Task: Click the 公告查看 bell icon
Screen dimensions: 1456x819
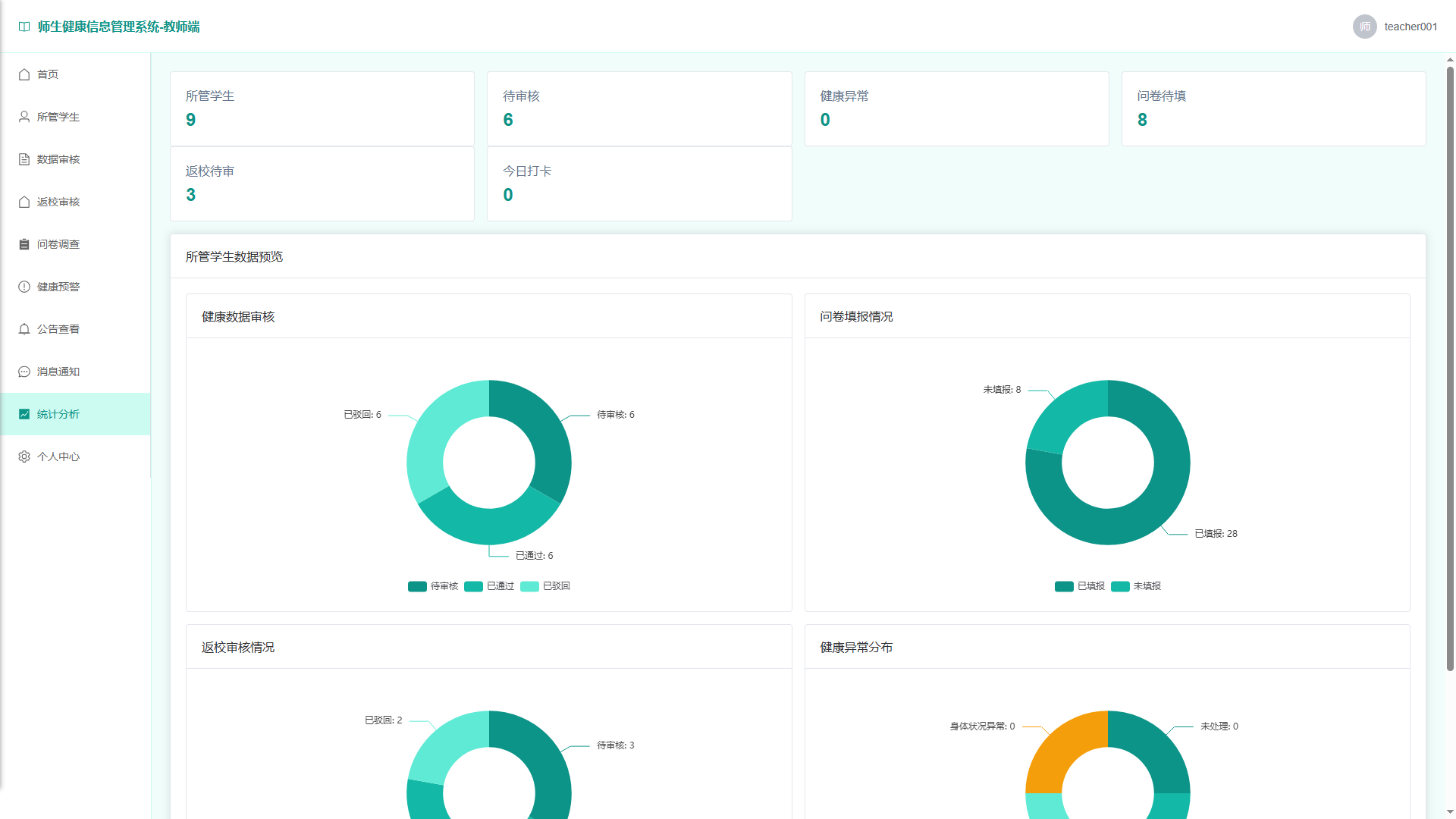Action: 24,329
